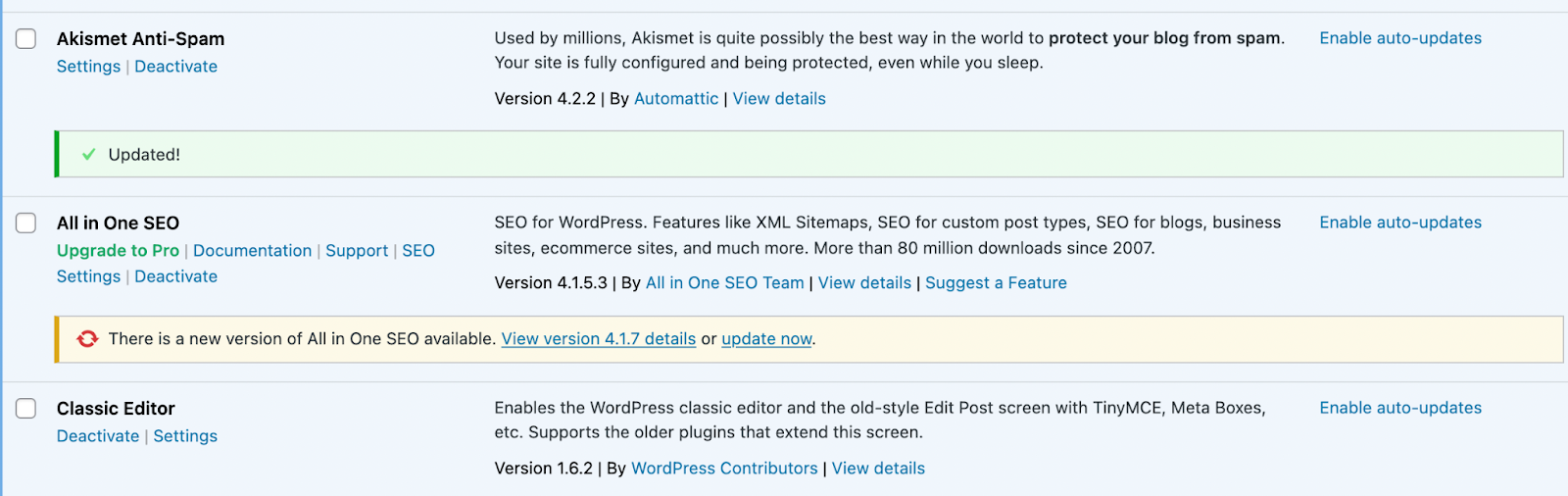Click the red update-available refresh icon
Viewport: 1568px width, 496px height.
(87, 339)
